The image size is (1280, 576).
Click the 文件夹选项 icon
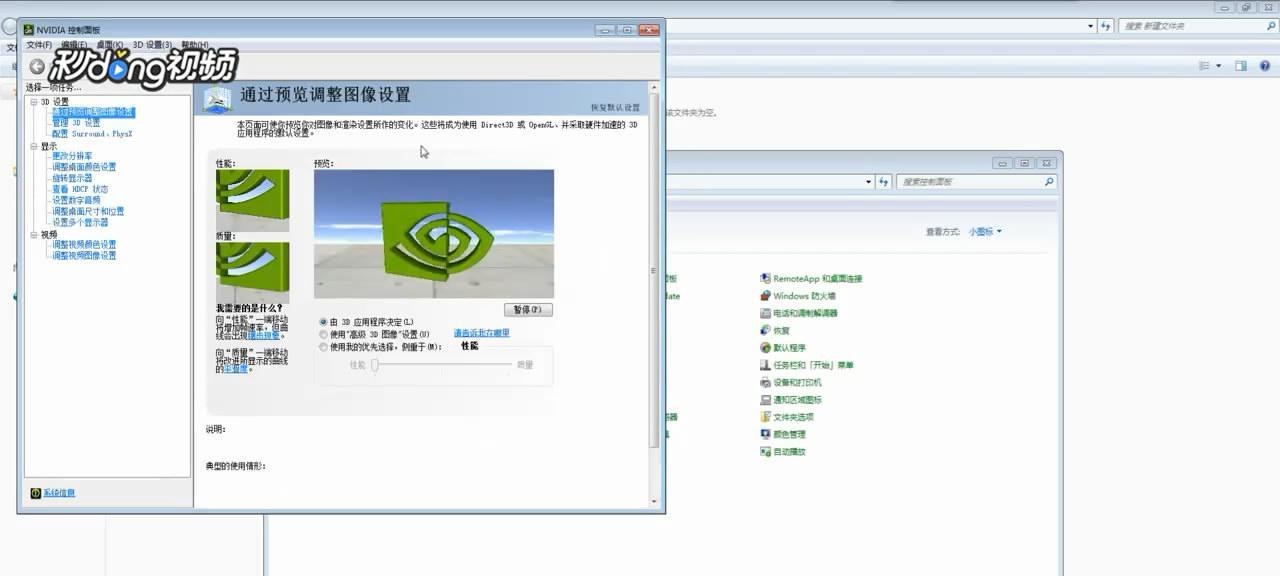click(x=765, y=417)
